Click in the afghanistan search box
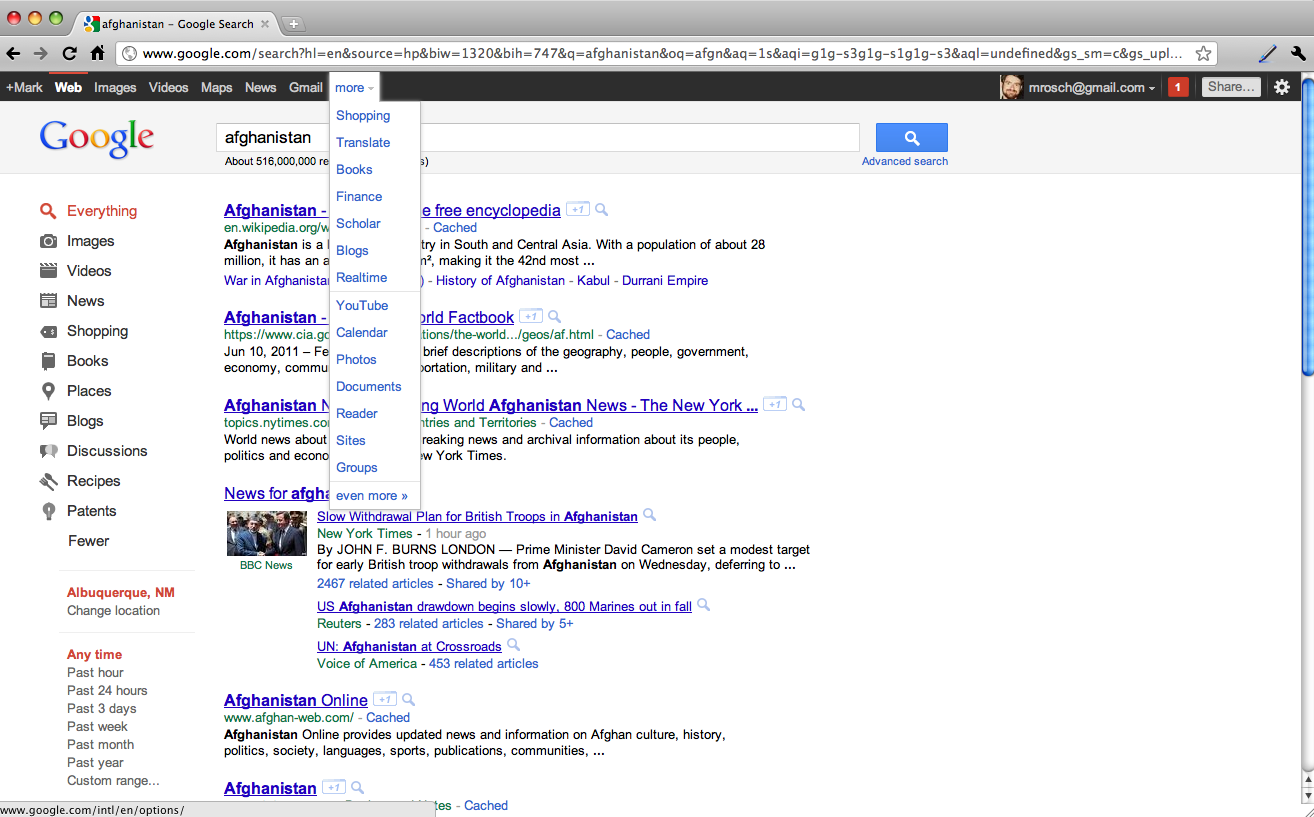The image size is (1314, 817). click(538, 138)
